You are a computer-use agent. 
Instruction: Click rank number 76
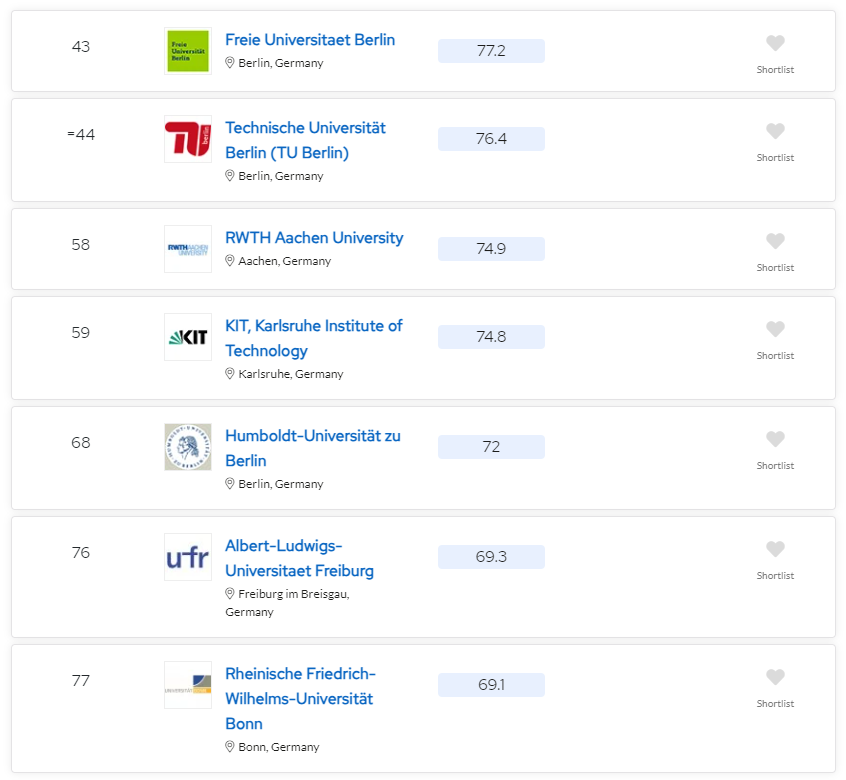[x=80, y=553]
